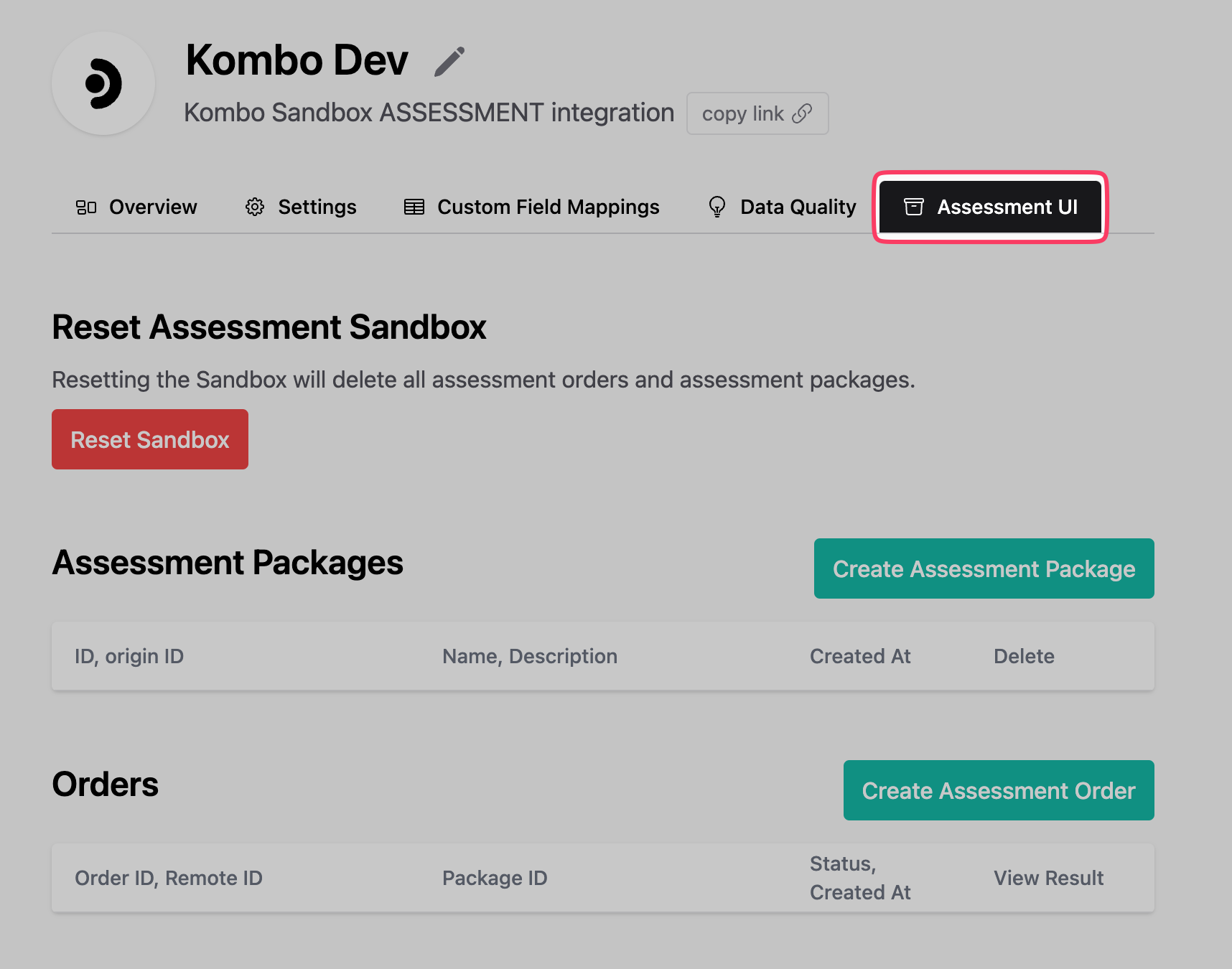
Task: Click the Kombo logo avatar
Action: [103, 83]
